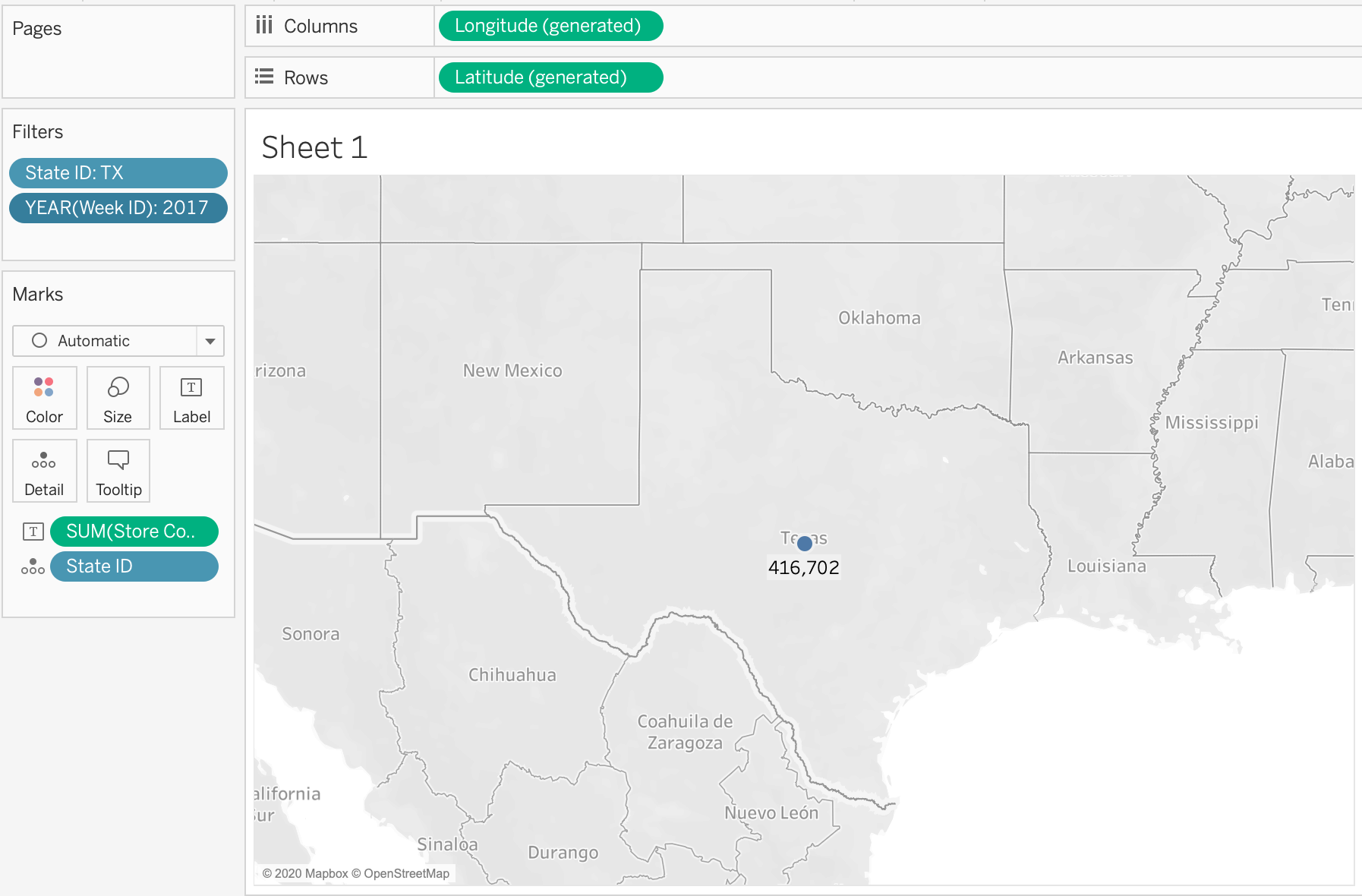Open the State ID: TX filter pill menu
Image resolution: width=1362 pixels, height=896 pixels.
(118, 172)
